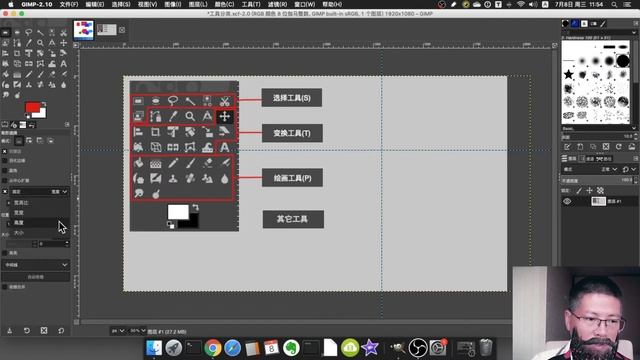640x360 pixels.
Task: Refresh brushes list icon
Action: pos(619,147)
